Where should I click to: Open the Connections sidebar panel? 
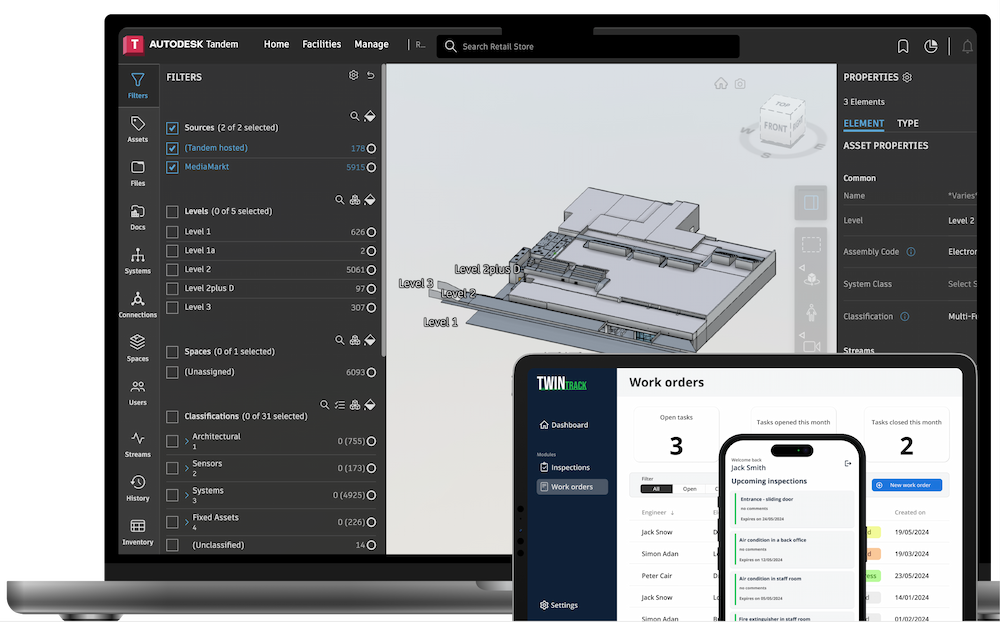coord(138,305)
